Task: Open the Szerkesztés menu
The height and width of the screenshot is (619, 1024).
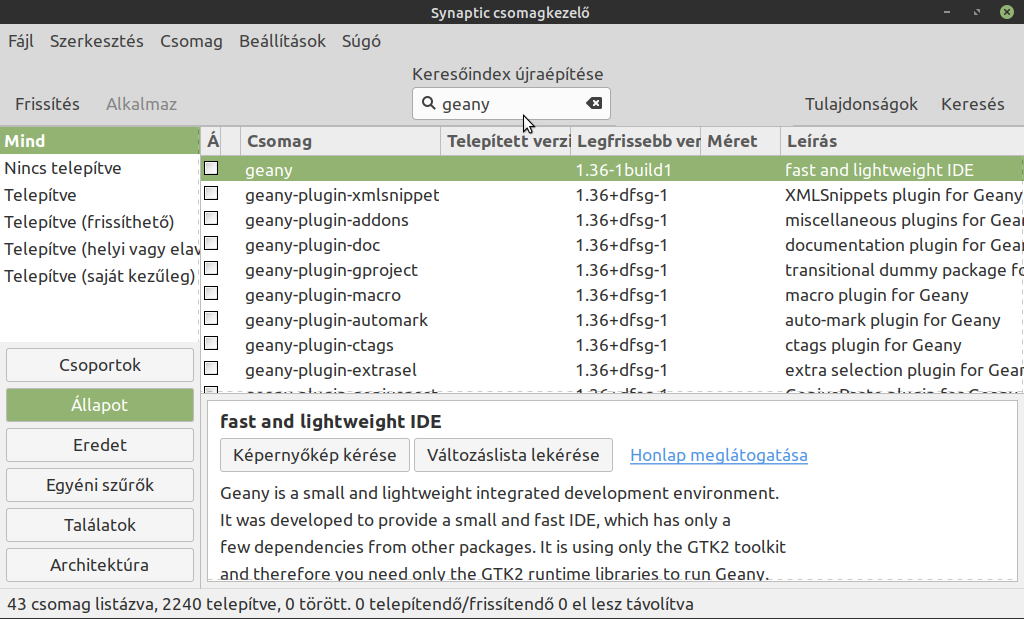Action: tap(97, 41)
